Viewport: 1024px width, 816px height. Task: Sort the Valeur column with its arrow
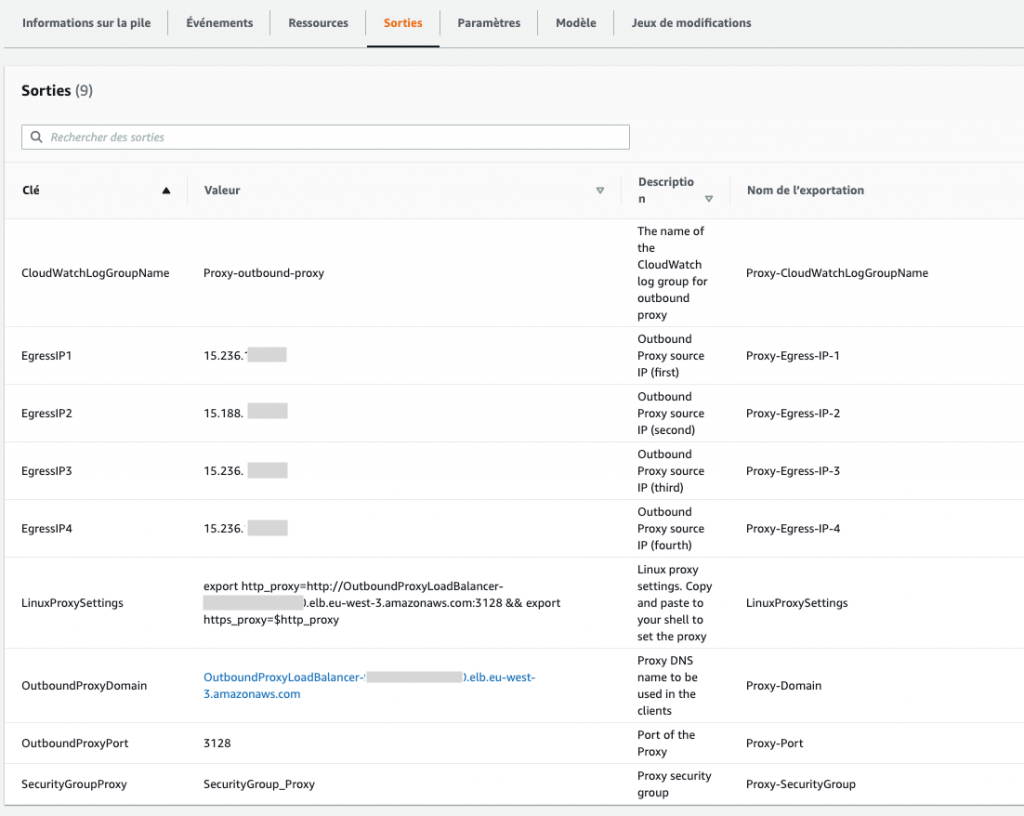600,191
